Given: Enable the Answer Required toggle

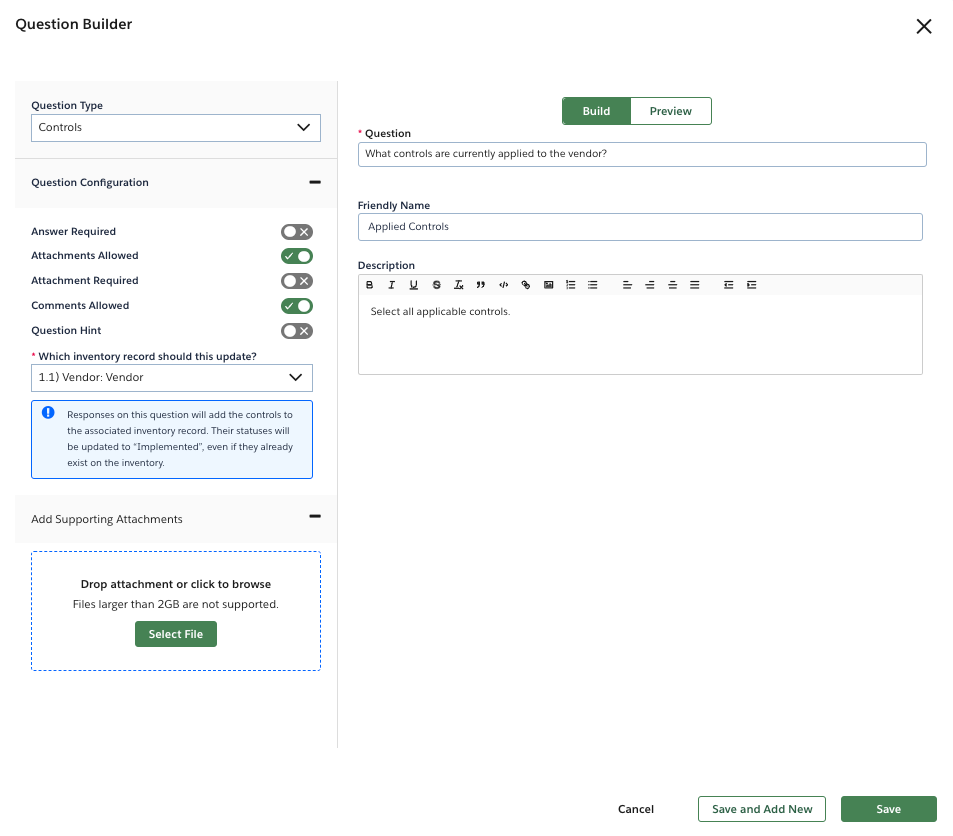Looking at the screenshot, I should 296,231.
